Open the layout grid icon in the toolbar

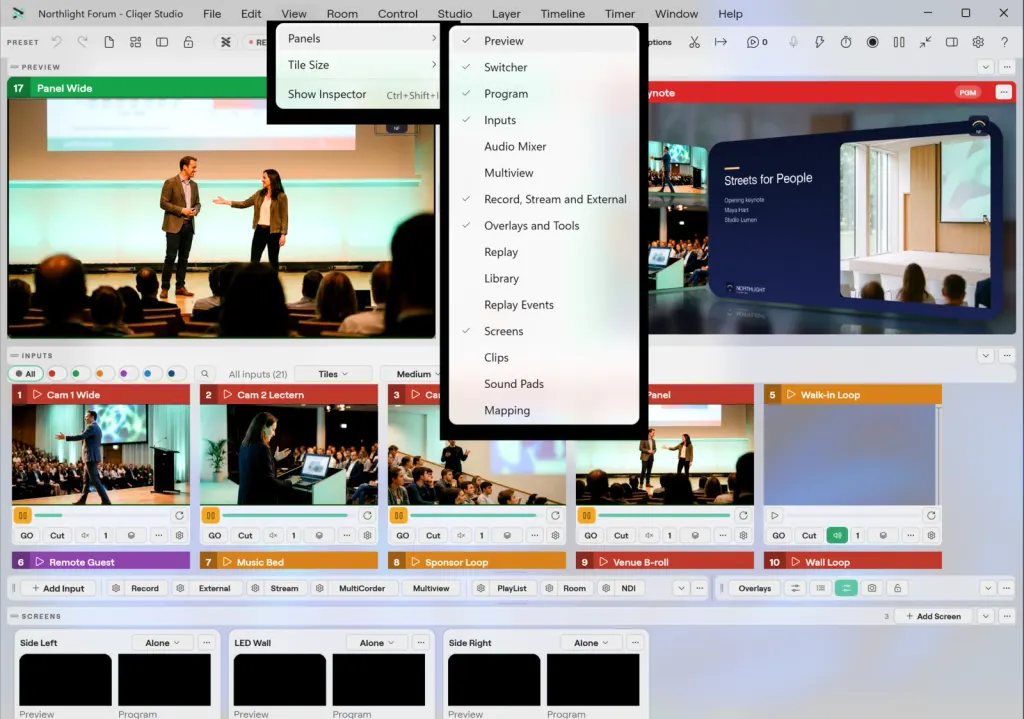(x=135, y=42)
